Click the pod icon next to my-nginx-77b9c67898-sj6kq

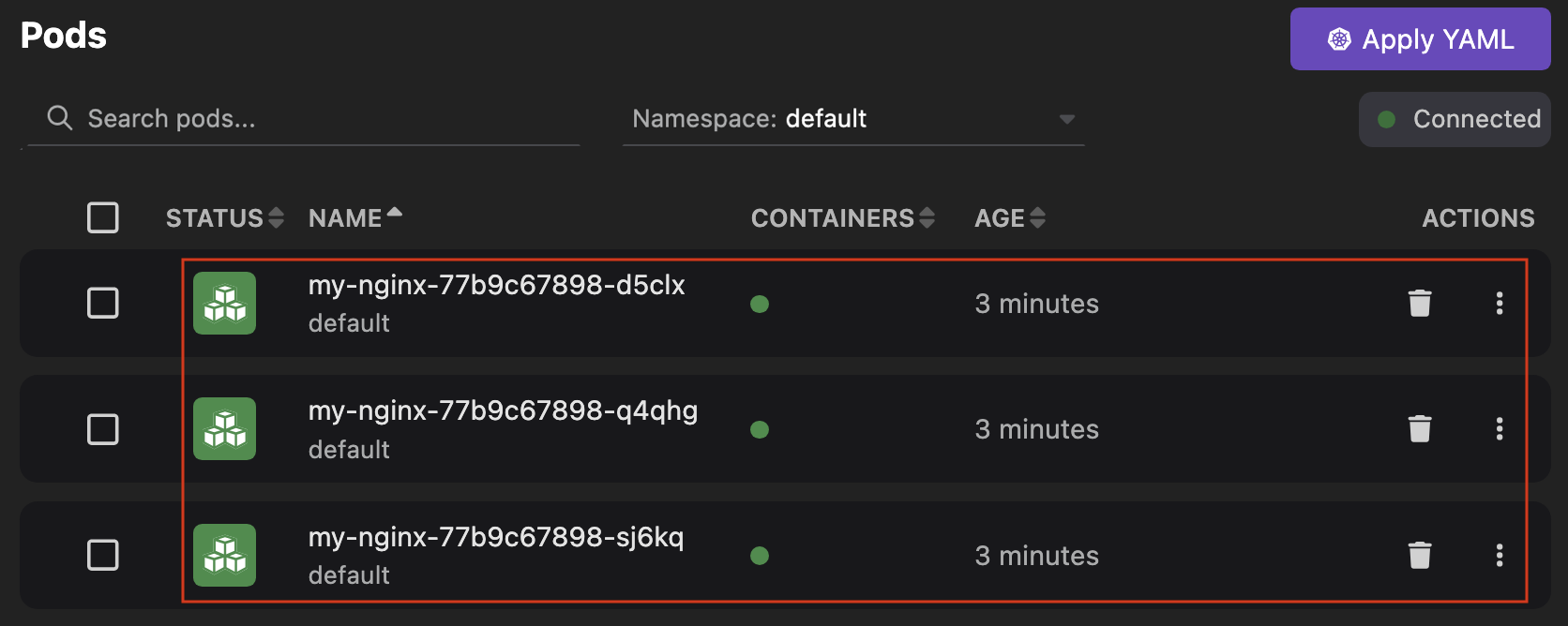point(224,555)
